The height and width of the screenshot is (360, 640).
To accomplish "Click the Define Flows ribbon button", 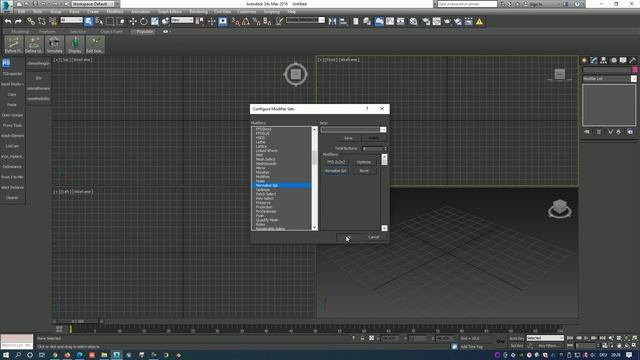I will point(14,44).
